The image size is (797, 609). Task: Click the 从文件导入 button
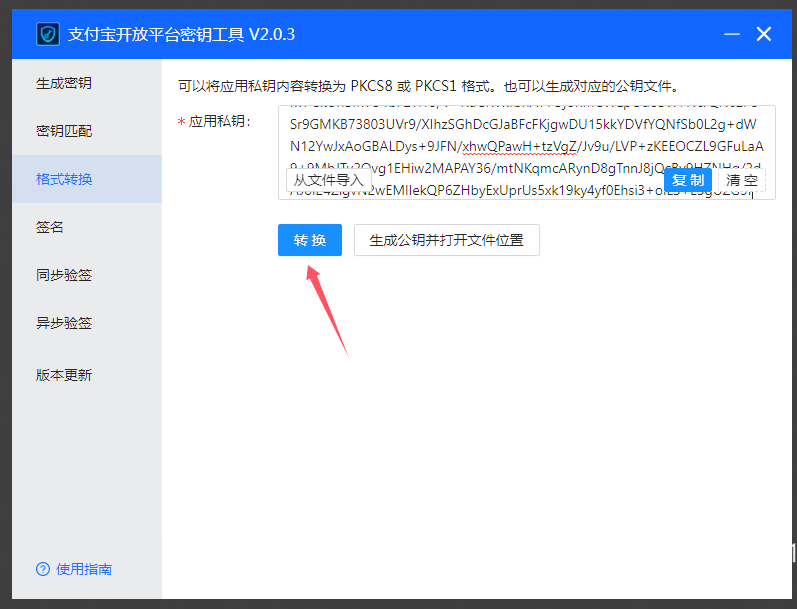point(329,180)
